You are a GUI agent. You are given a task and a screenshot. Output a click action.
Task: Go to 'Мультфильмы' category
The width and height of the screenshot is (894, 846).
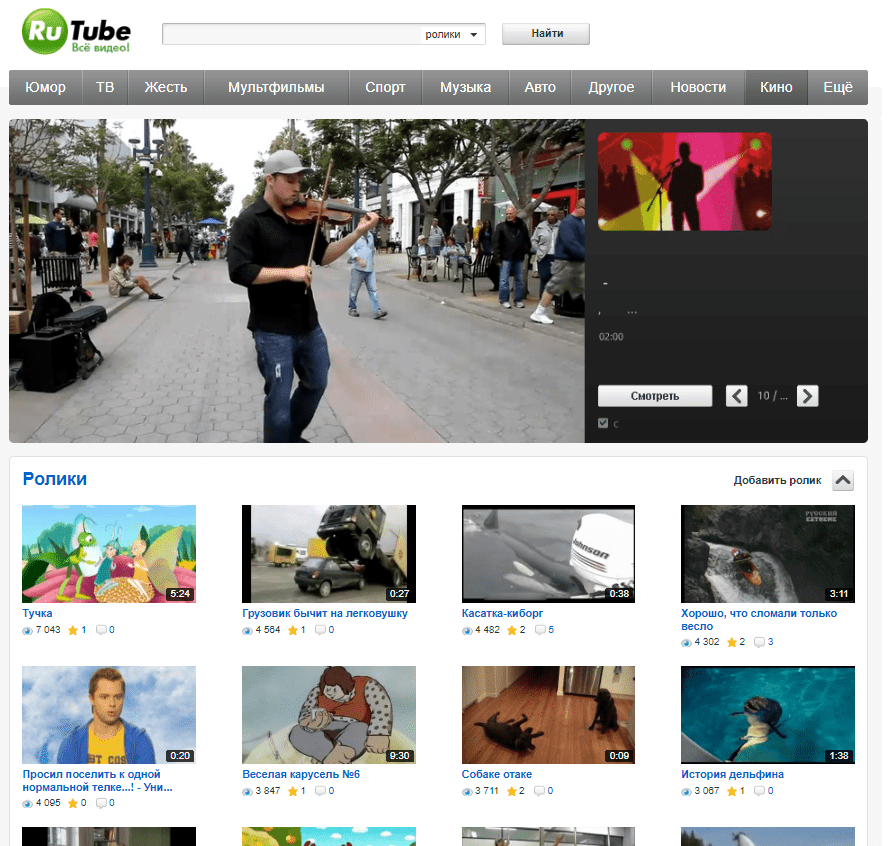coord(276,87)
